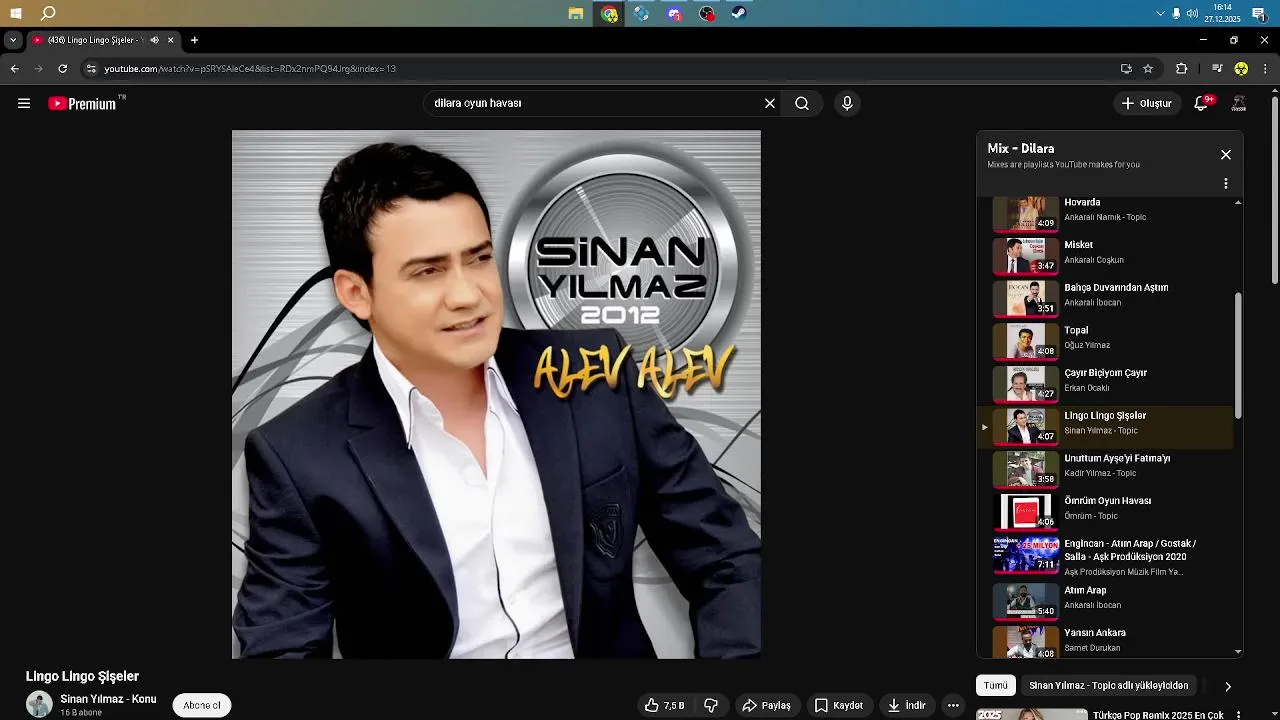Install app icon in the address bar
This screenshot has height=720, width=1280.
pyautogui.click(x=1126, y=69)
